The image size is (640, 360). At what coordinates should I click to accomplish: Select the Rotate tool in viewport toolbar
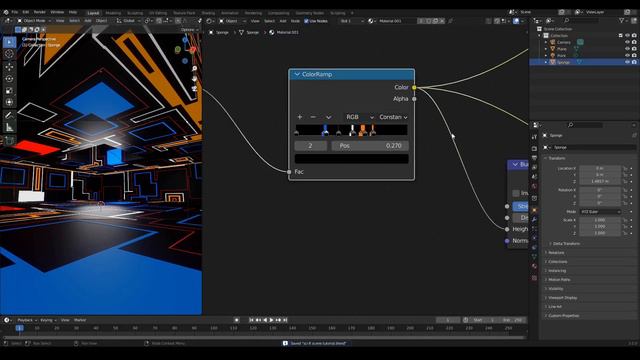(x=9, y=78)
